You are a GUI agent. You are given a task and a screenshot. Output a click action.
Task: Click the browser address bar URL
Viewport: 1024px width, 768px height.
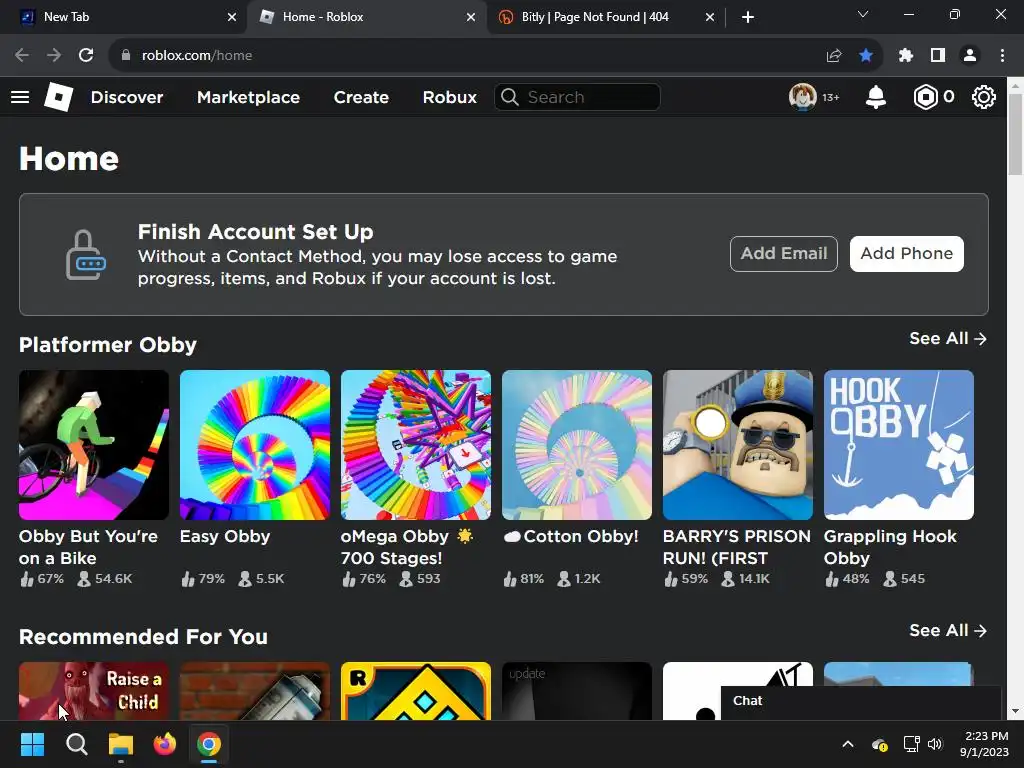(x=197, y=56)
